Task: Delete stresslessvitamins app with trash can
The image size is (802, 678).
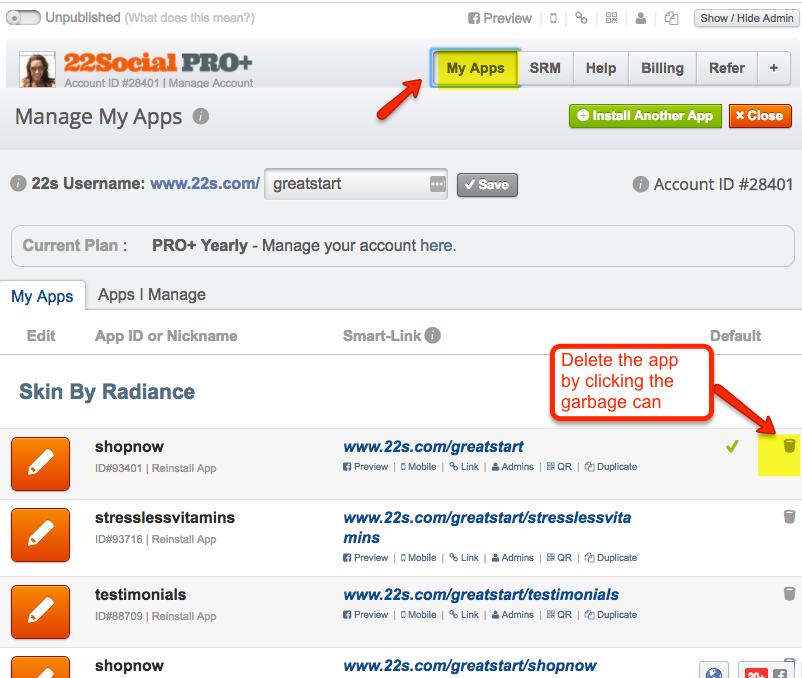Action: pyautogui.click(x=789, y=516)
